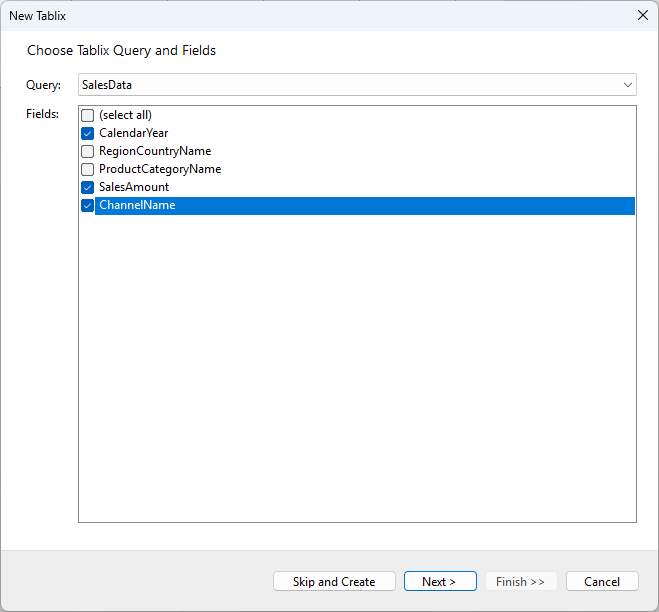Select the SalesAmount field label
This screenshot has width=659, height=612.
click(134, 187)
